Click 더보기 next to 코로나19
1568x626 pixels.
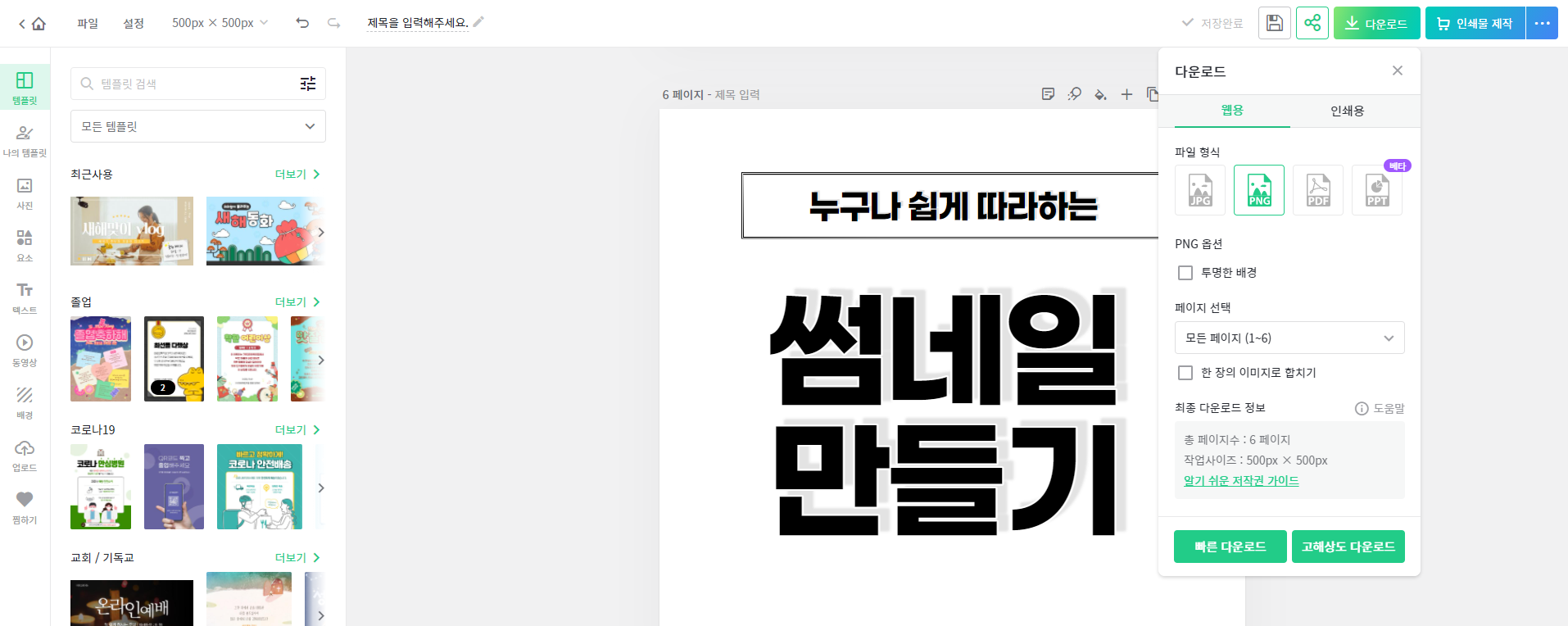click(x=297, y=429)
